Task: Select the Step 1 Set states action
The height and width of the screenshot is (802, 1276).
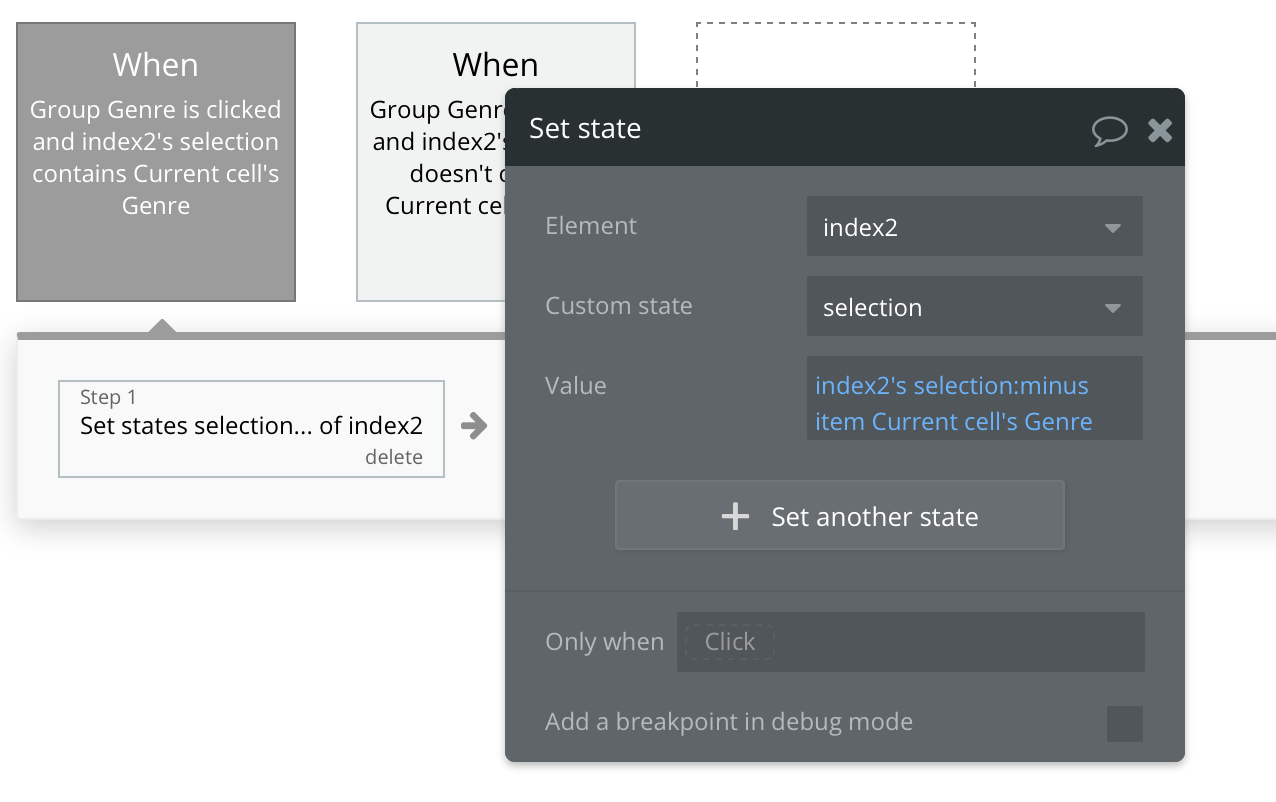Action: pos(251,426)
